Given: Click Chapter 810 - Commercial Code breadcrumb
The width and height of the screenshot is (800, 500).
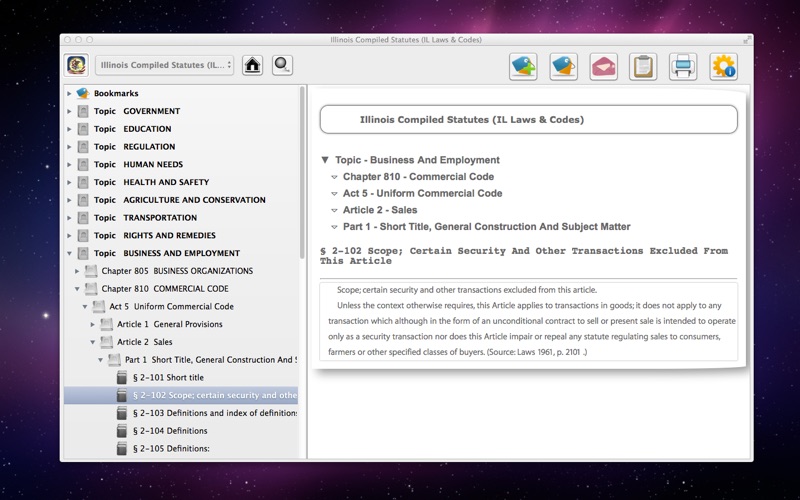Looking at the screenshot, I should [418, 177].
